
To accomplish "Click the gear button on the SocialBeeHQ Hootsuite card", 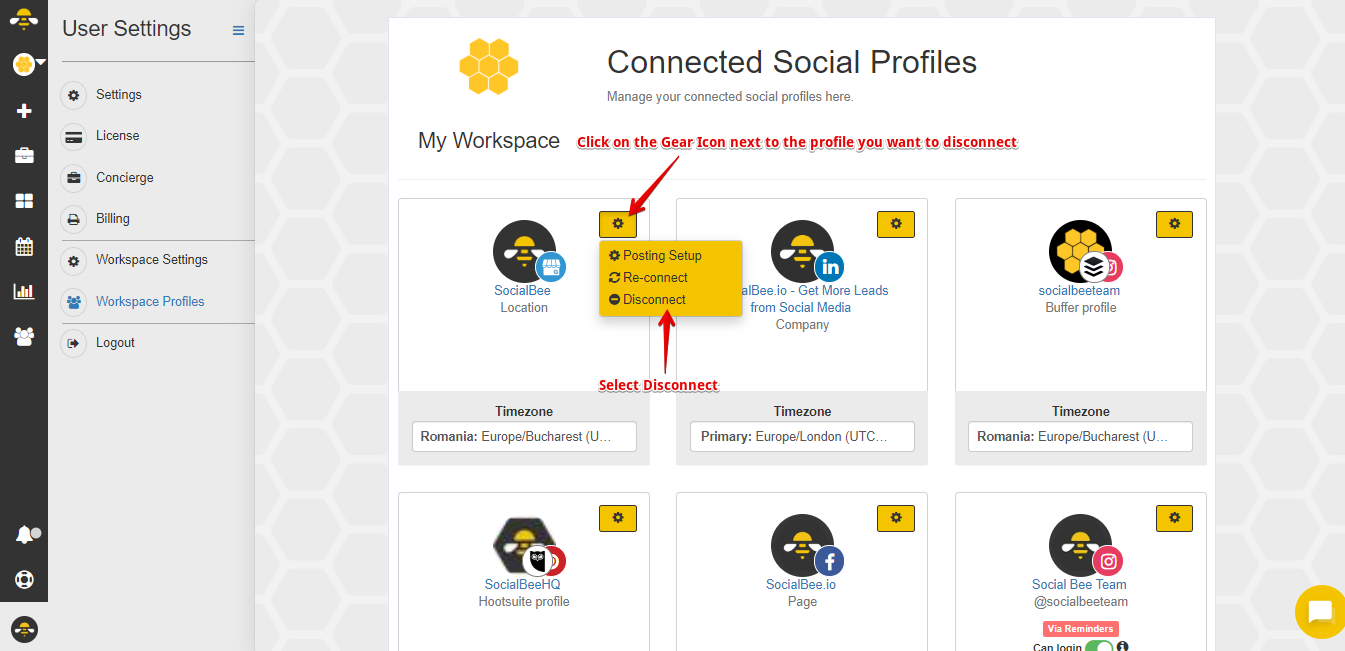I will (x=618, y=518).
